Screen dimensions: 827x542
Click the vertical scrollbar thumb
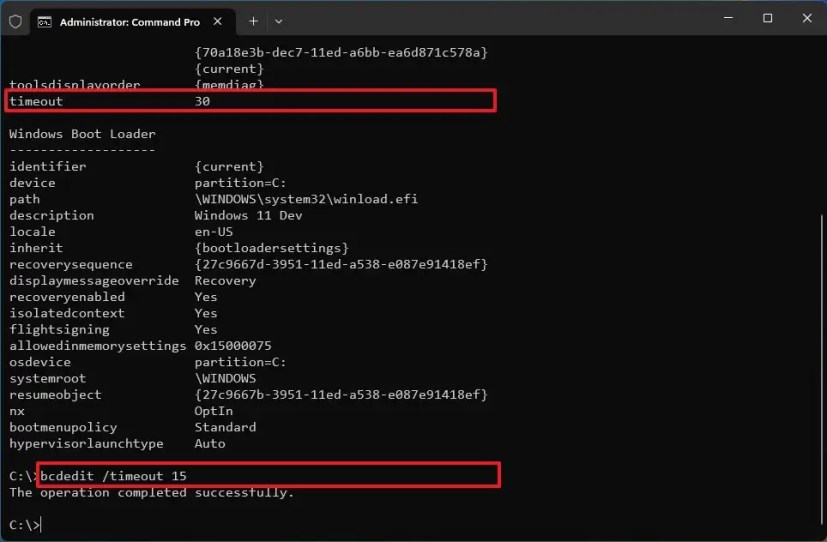[x=823, y=371]
